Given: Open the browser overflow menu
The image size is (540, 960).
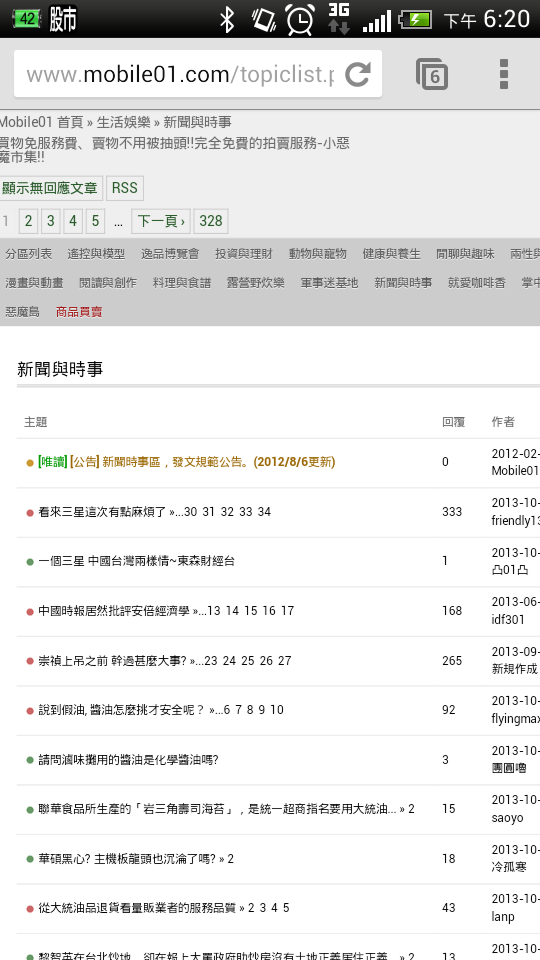Looking at the screenshot, I should pos(504,74).
